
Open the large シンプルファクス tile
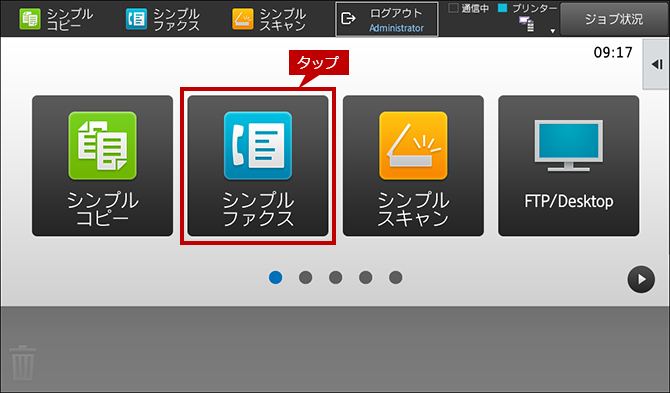point(258,166)
